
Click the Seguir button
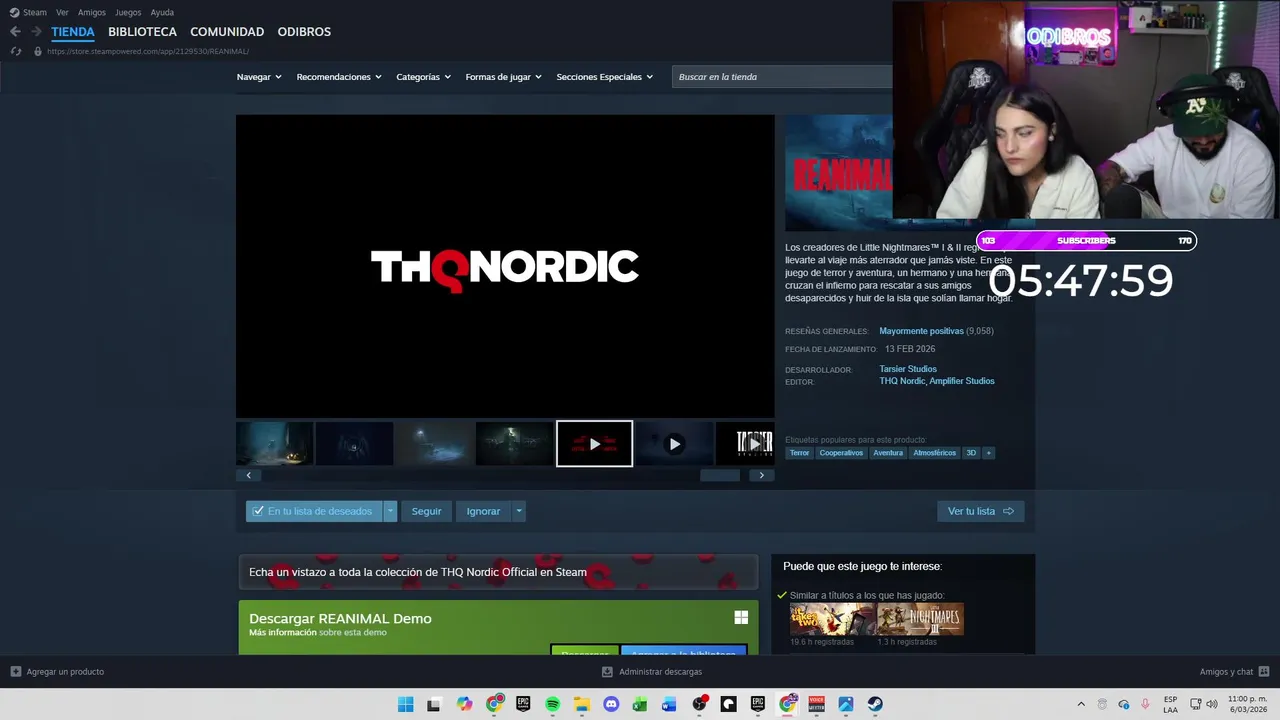(x=426, y=511)
